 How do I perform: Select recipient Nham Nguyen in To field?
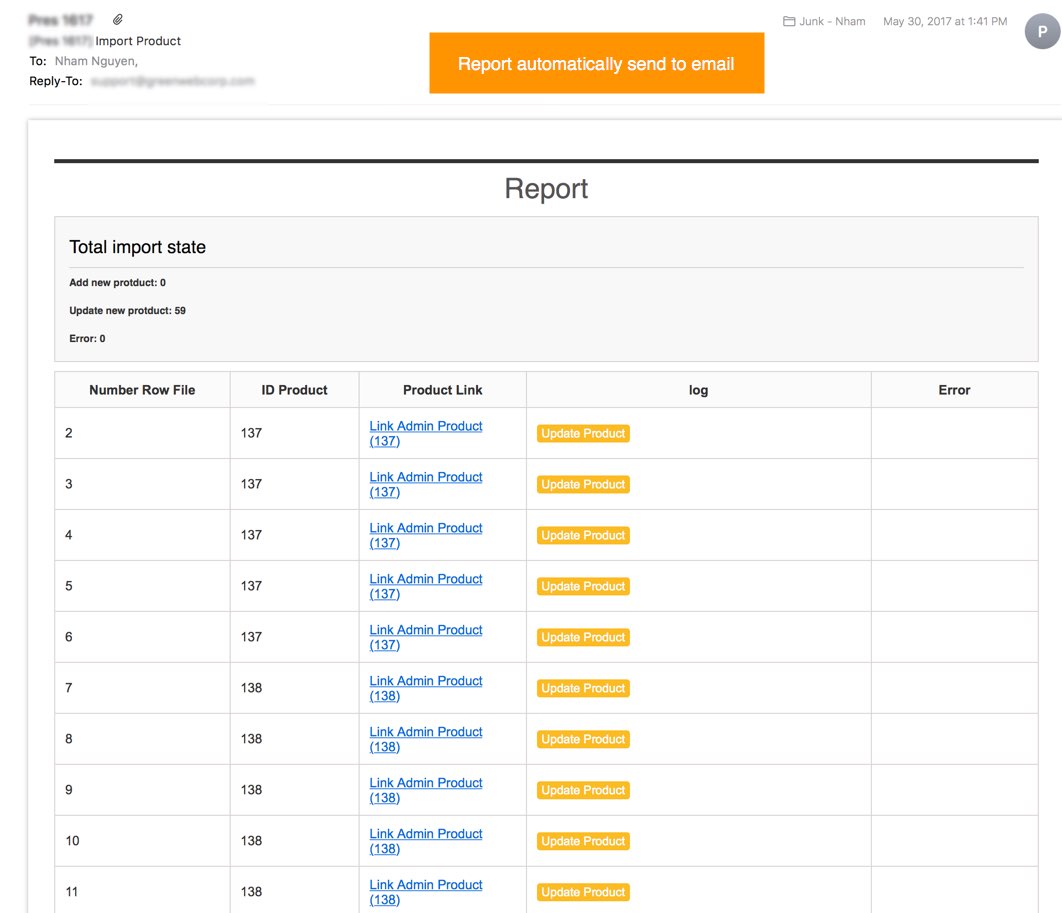pos(95,61)
